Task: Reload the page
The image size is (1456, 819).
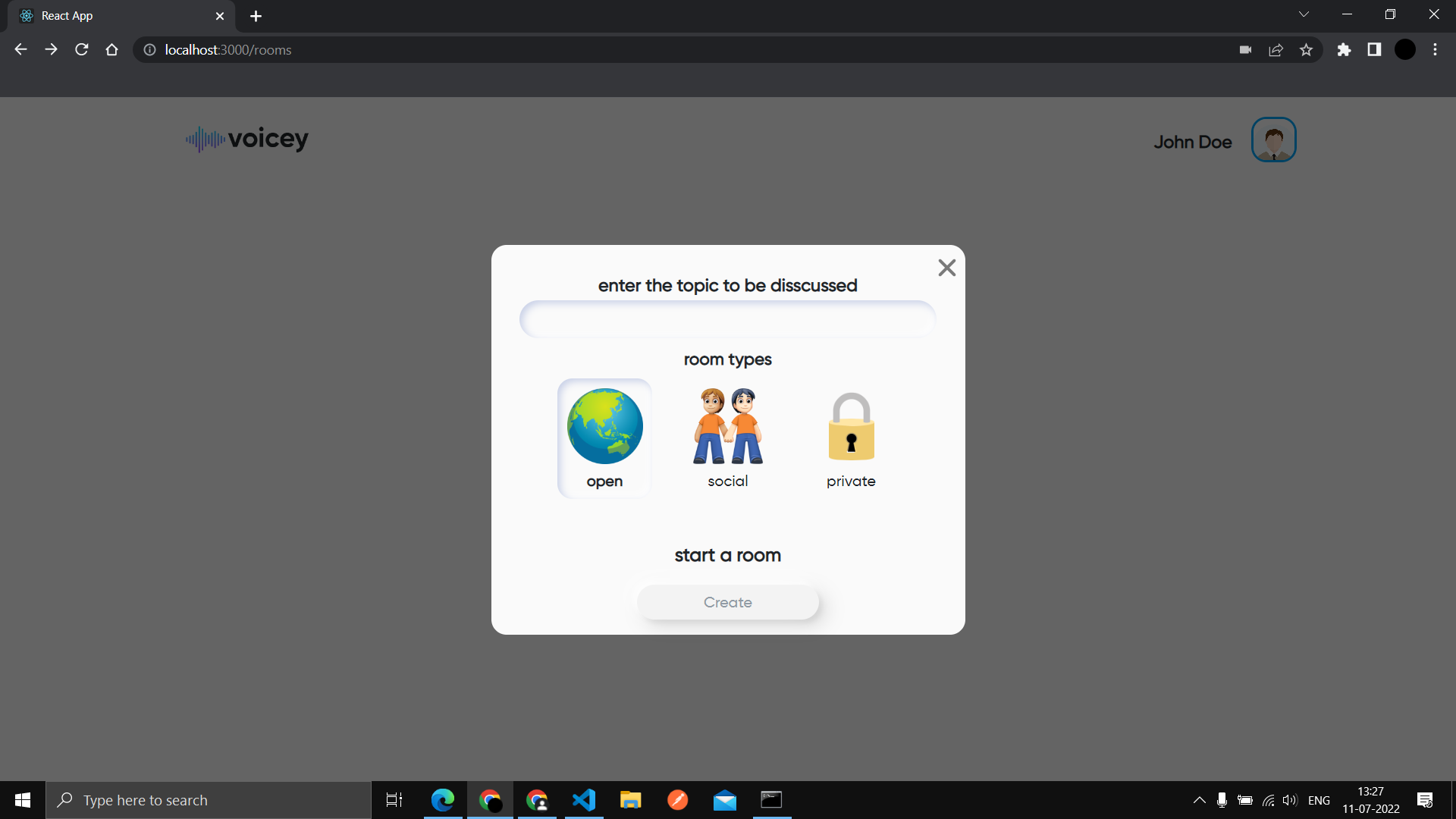Action: [82, 50]
